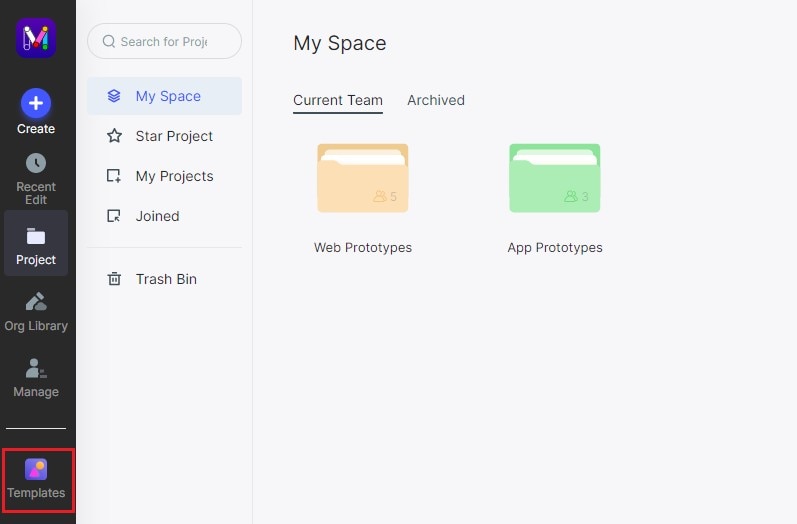Viewport: 797px width, 524px height.
Task: Open the Templates icon
Action: (36, 469)
